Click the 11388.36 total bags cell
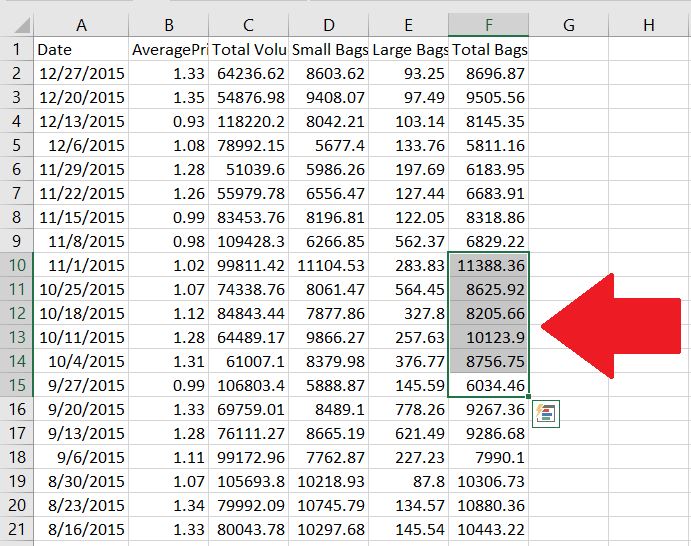 click(488, 265)
